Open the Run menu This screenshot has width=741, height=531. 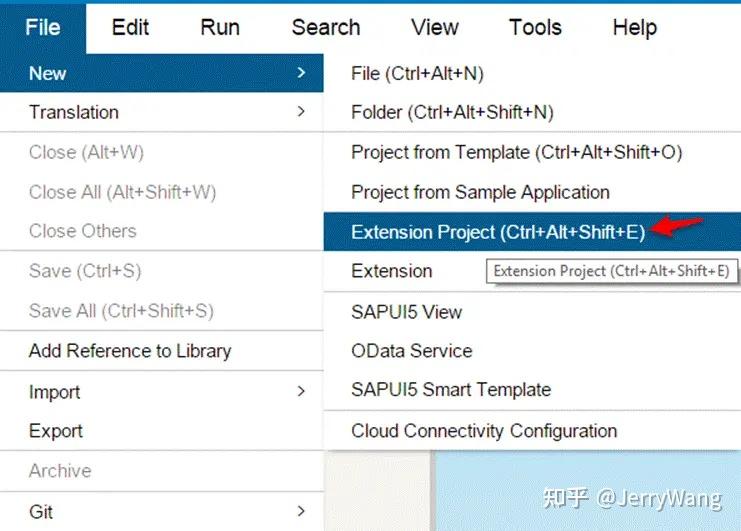tap(220, 27)
